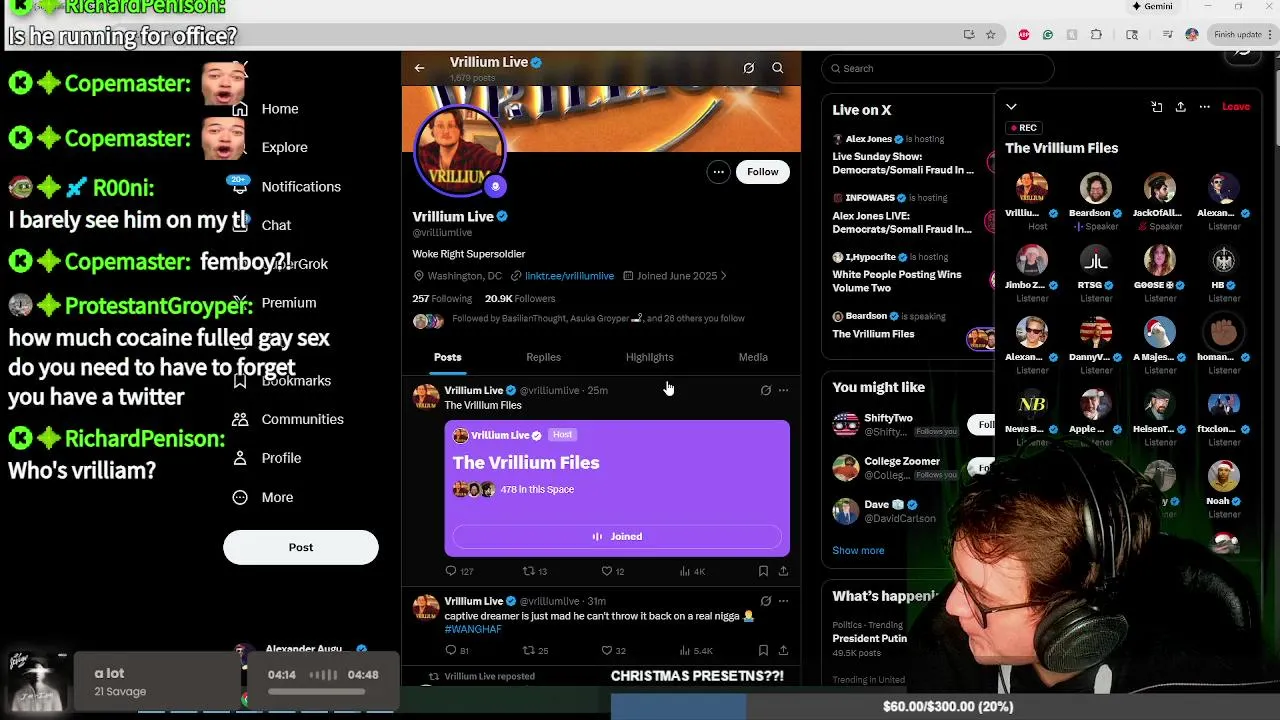The width and height of the screenshot is (1280, 720).
Task: Share The Vrillium Files post
Action: pos(783,571)
